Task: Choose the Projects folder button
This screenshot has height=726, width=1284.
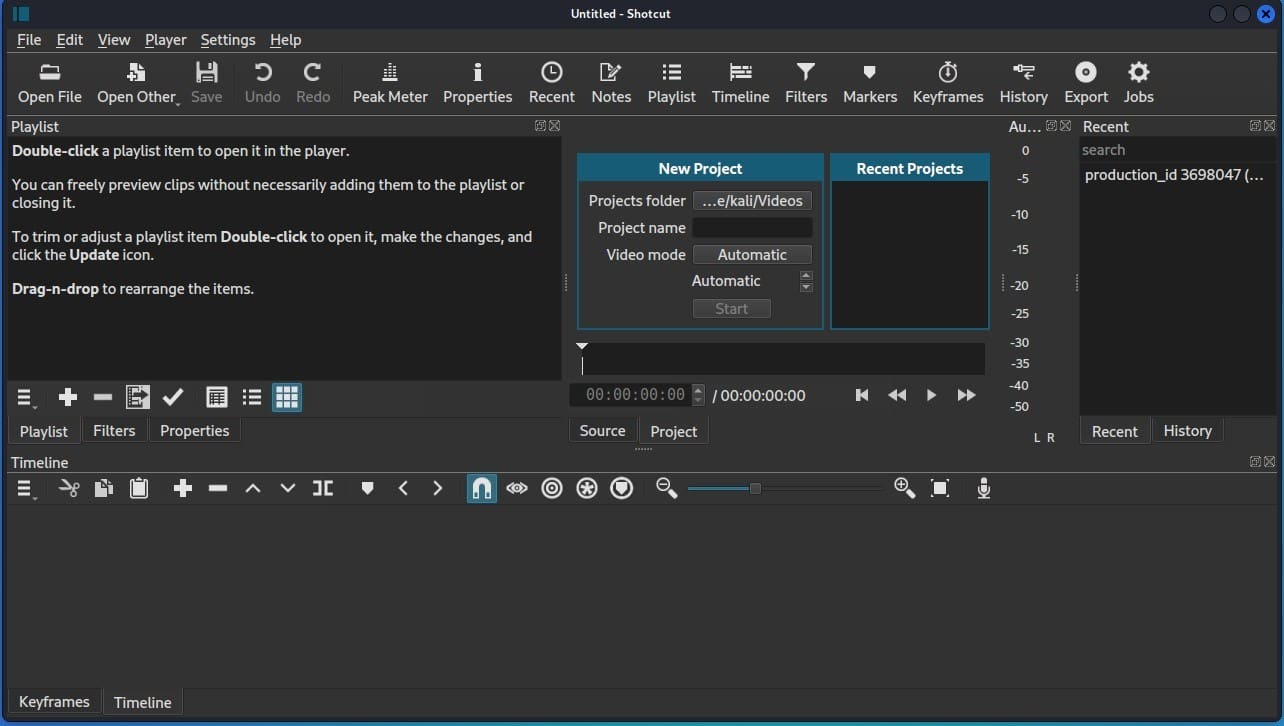Action: click(x=752, y=201)
